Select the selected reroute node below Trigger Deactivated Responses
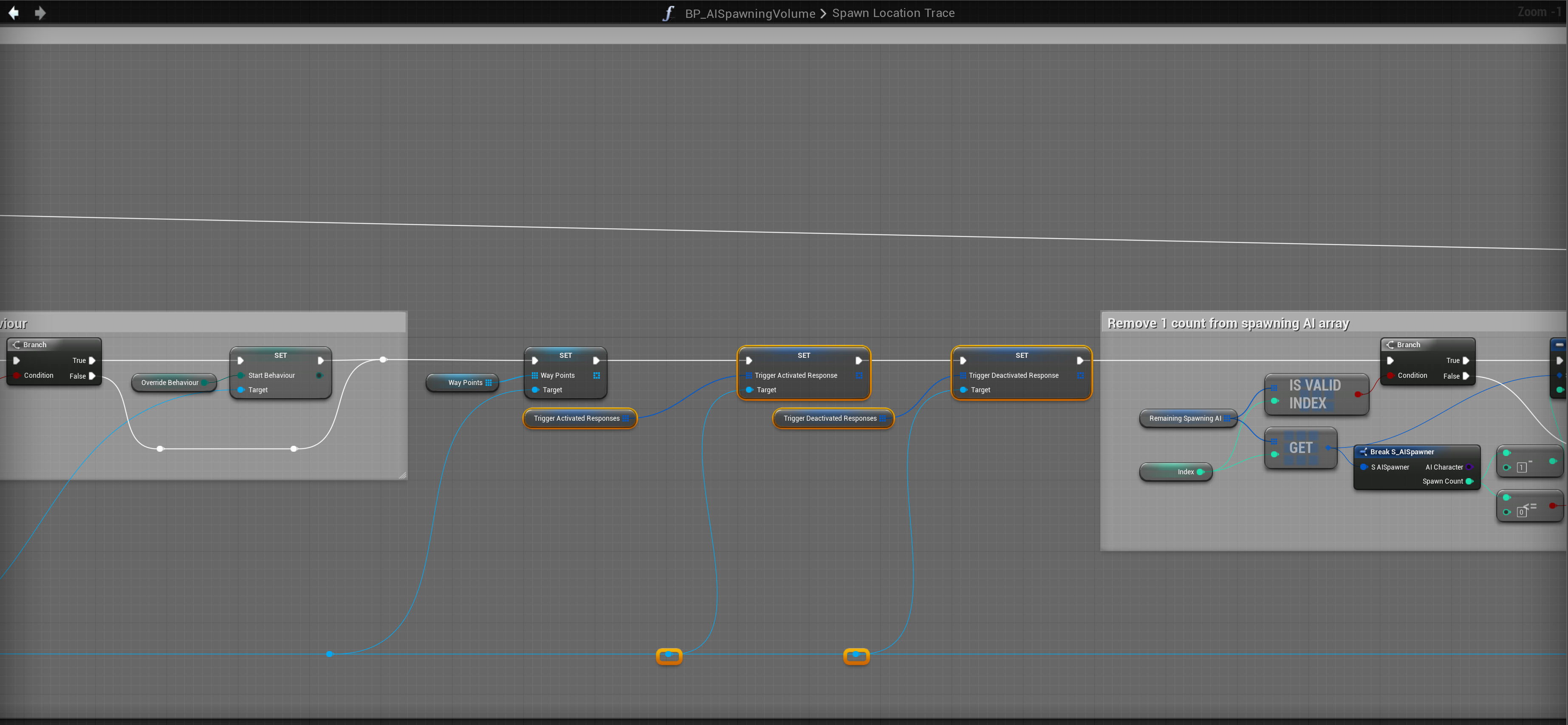1568x725 pixels. point(856,656)
